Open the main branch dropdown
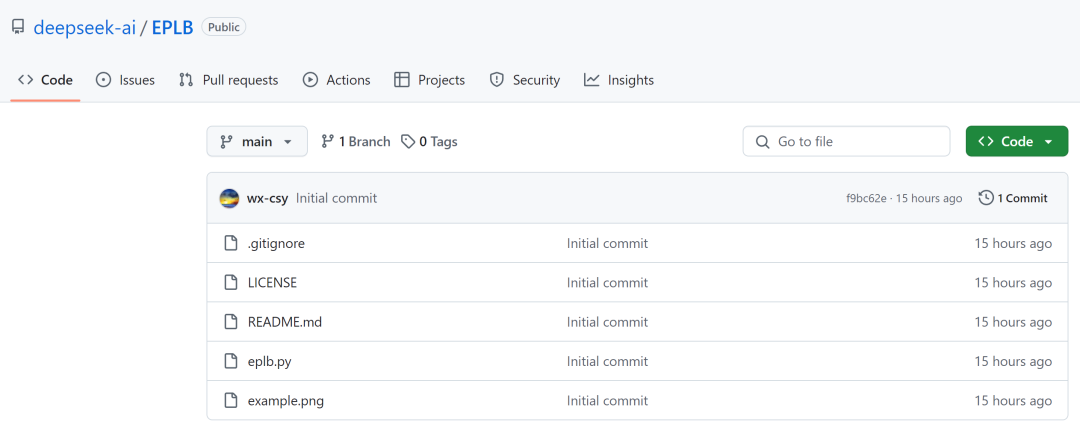Image resolution: width=1080 pixels, height=428 pixels. coord(257,142)
